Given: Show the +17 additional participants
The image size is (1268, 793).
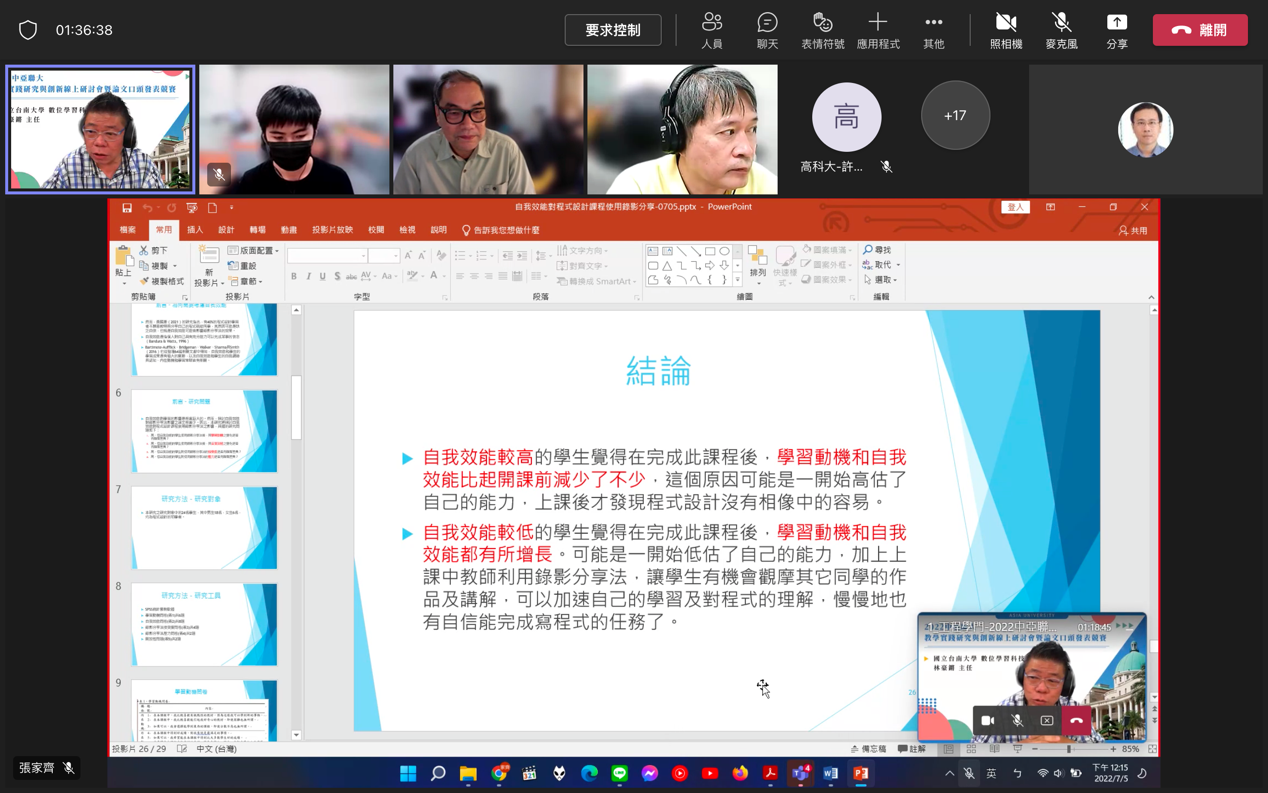Looking at the screenshot, I should pos(955,116).
